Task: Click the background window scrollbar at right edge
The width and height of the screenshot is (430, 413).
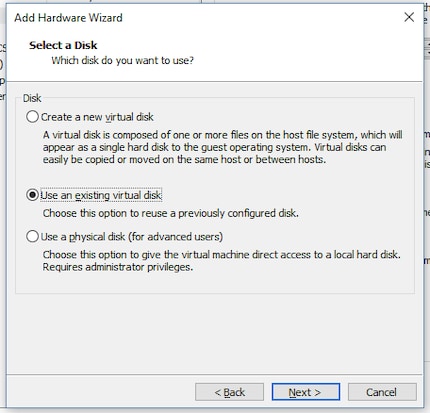Action: 427,50
